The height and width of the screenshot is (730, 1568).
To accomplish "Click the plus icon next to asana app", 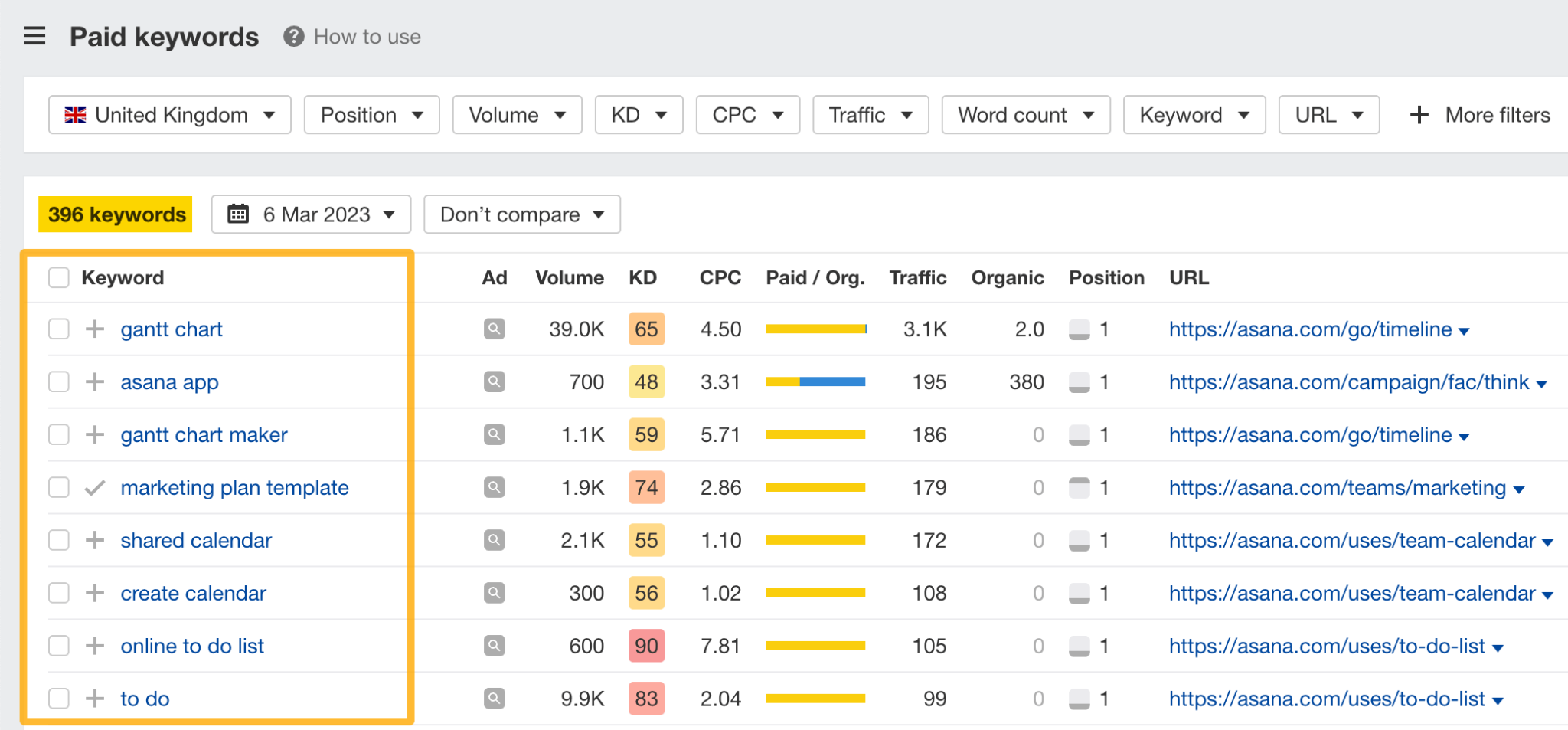I will point(94,381).
